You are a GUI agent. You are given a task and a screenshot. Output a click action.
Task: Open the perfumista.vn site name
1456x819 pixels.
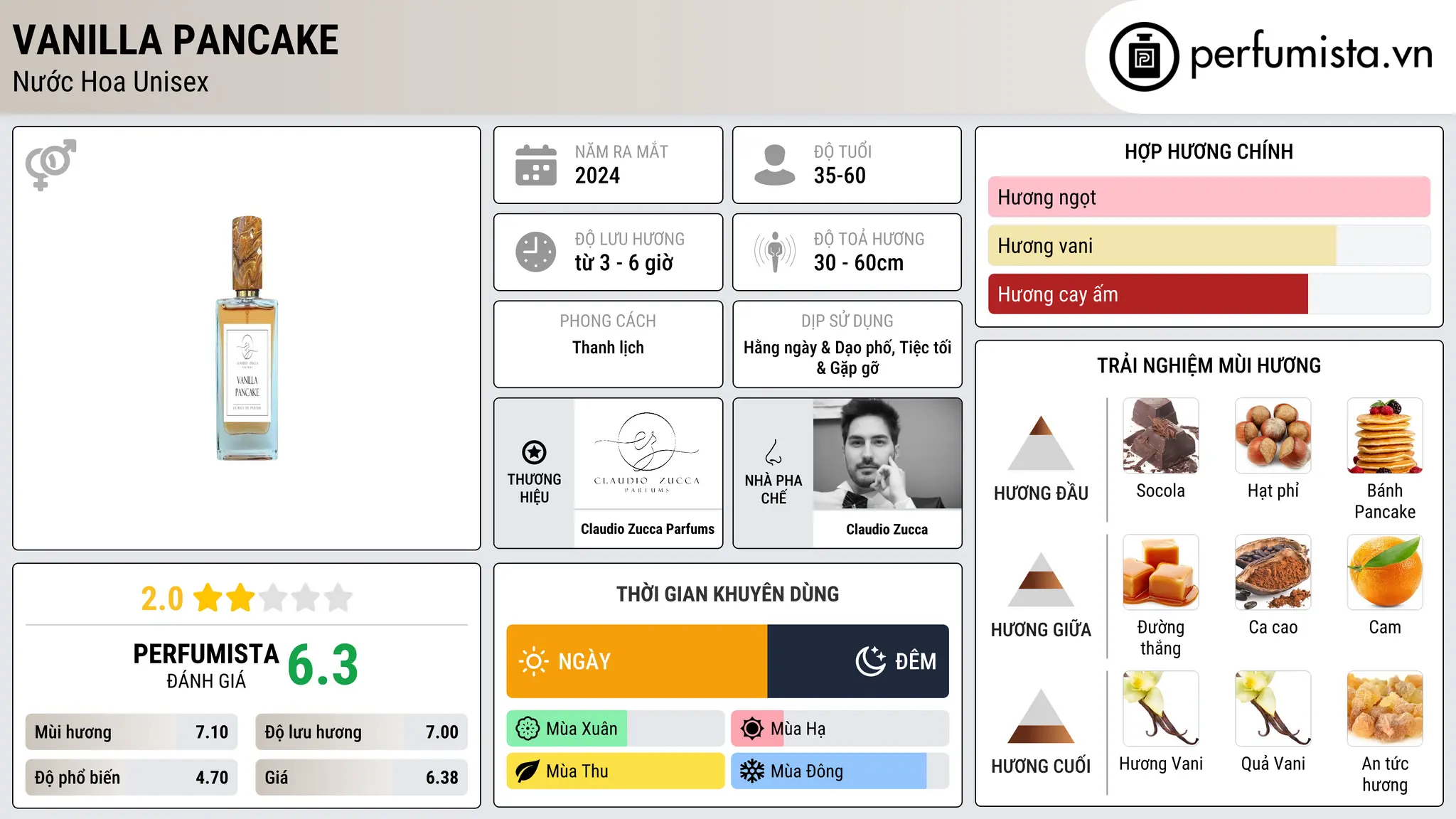click(1311, 55)
